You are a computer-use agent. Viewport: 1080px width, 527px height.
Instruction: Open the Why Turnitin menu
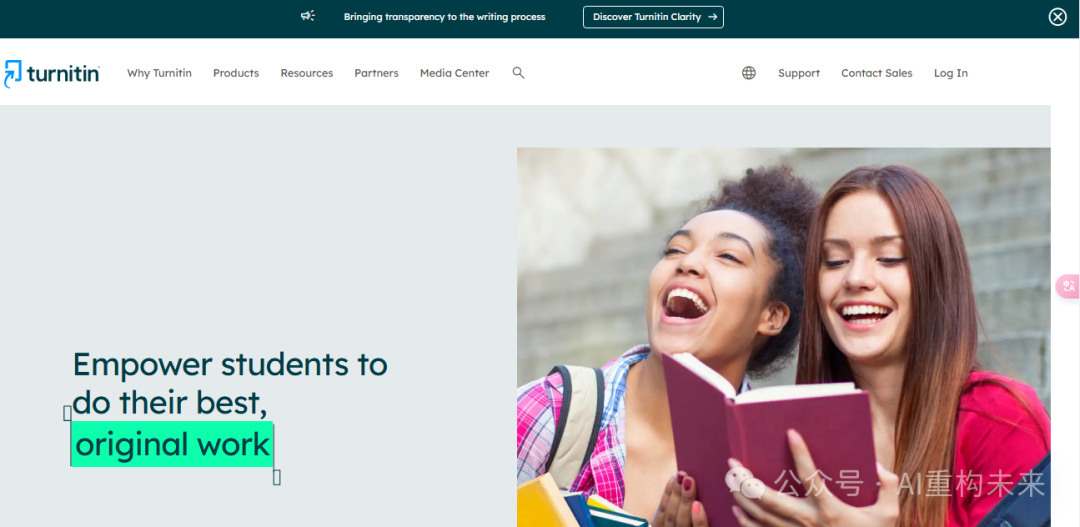point(159,73)
